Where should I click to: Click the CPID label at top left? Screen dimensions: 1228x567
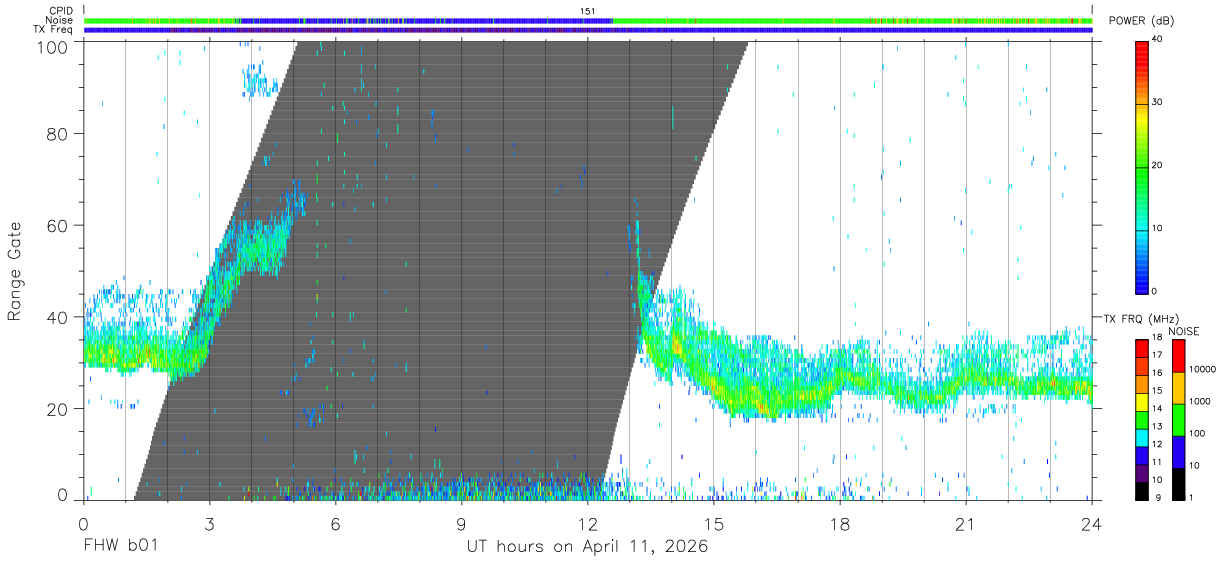tap(60, 10)
